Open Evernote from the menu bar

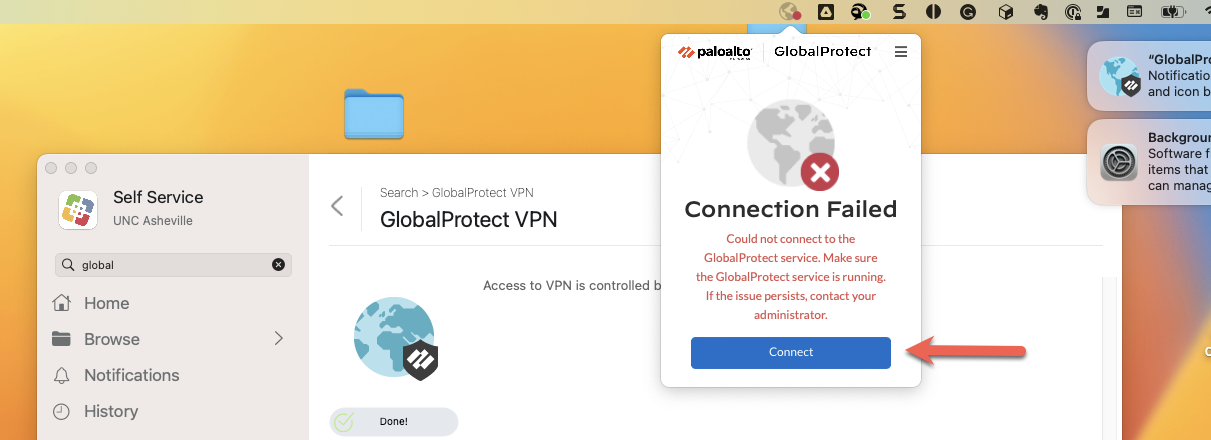(1040, 12)
